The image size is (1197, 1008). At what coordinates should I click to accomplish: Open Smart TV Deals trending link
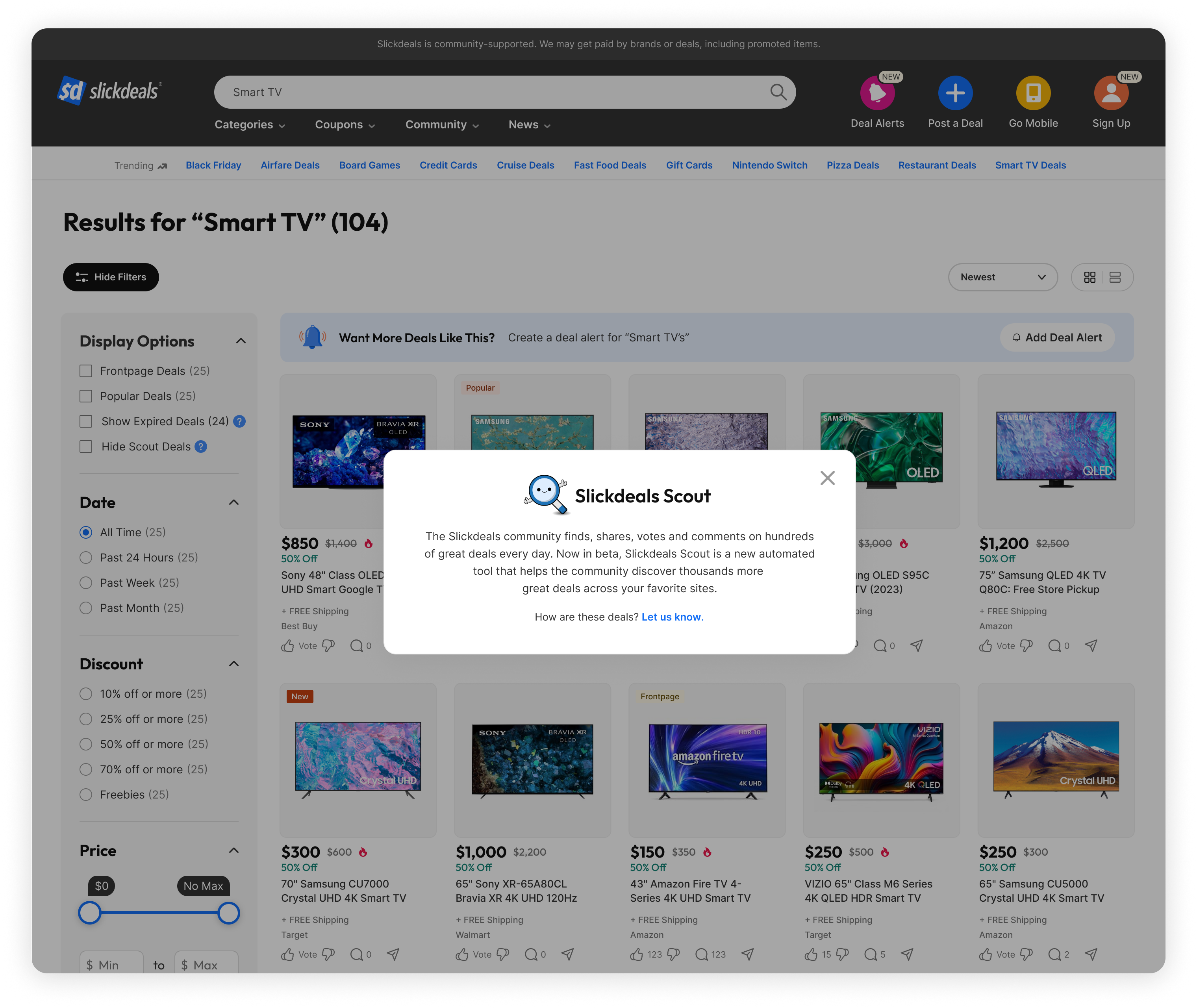tap(1030, 165)
